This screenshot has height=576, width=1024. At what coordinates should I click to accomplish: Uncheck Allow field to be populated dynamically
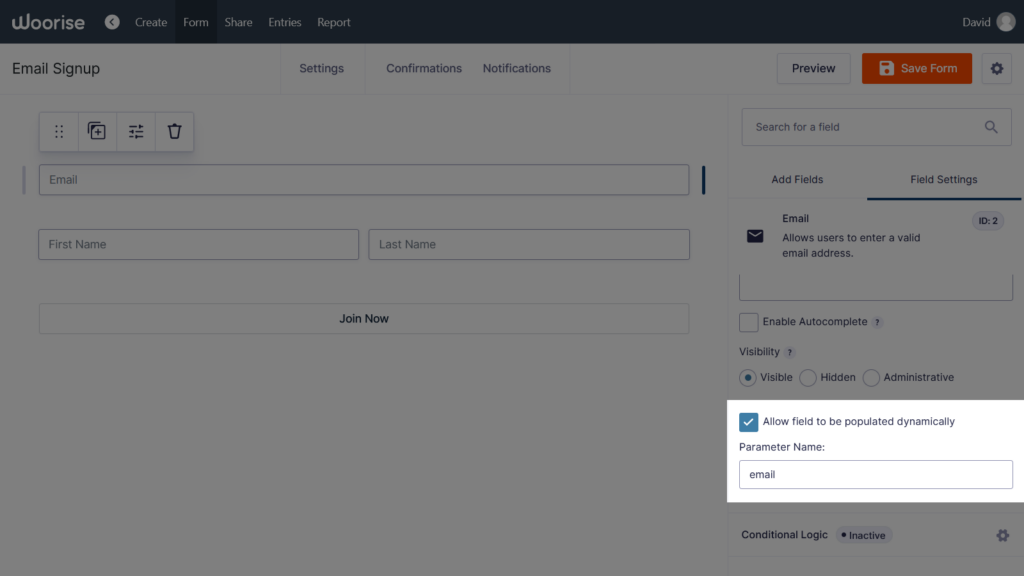[748, 421]
